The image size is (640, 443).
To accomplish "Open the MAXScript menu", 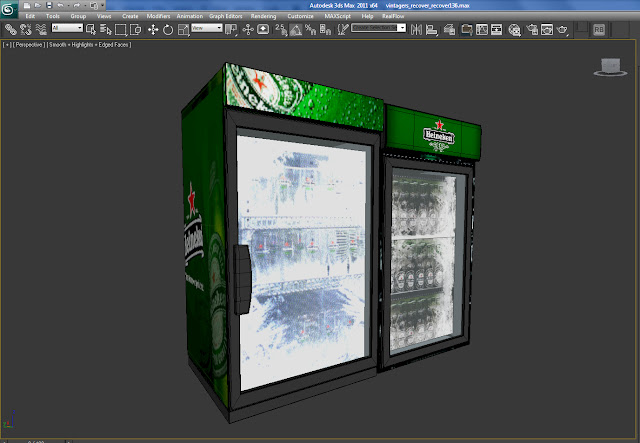I will tap(338, 16).
